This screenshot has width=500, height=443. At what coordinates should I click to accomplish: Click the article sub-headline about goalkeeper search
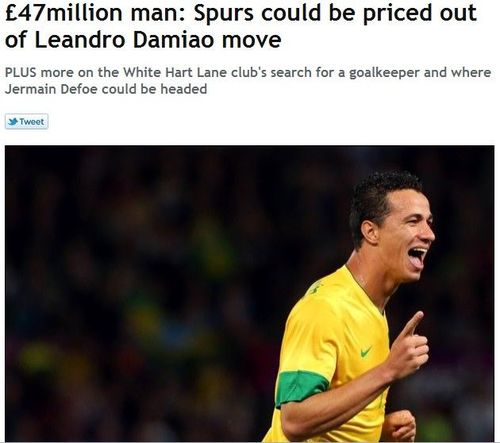click(248, 81)
